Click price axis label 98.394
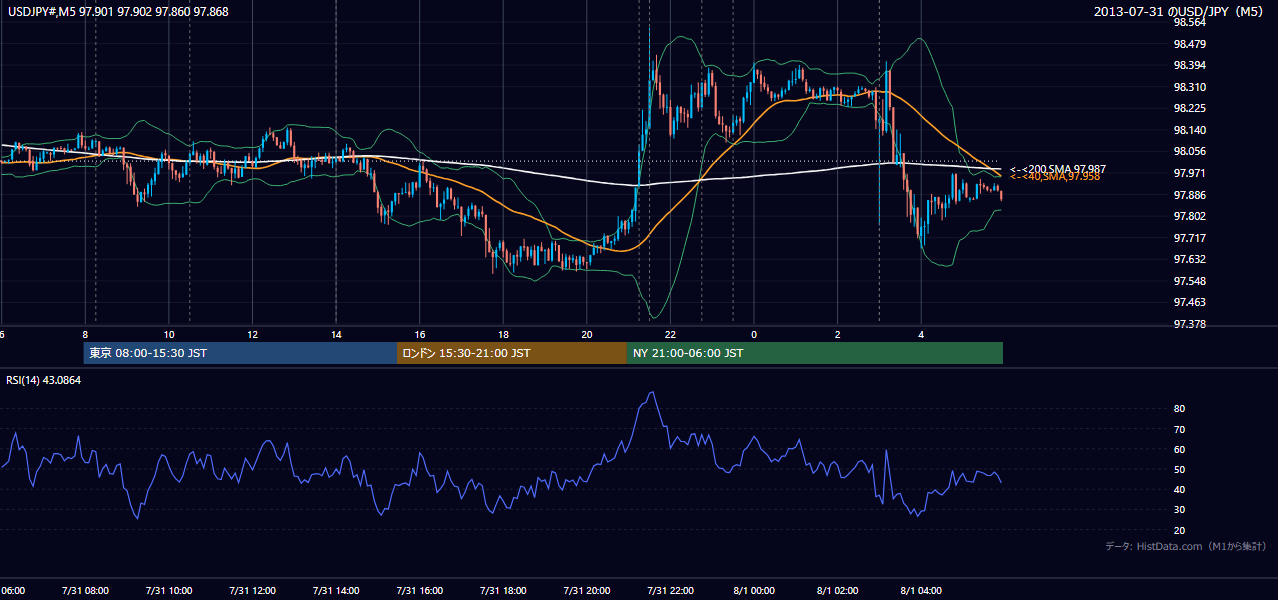This screenshot has height=600, width=1278. [x=1189, y=66]
